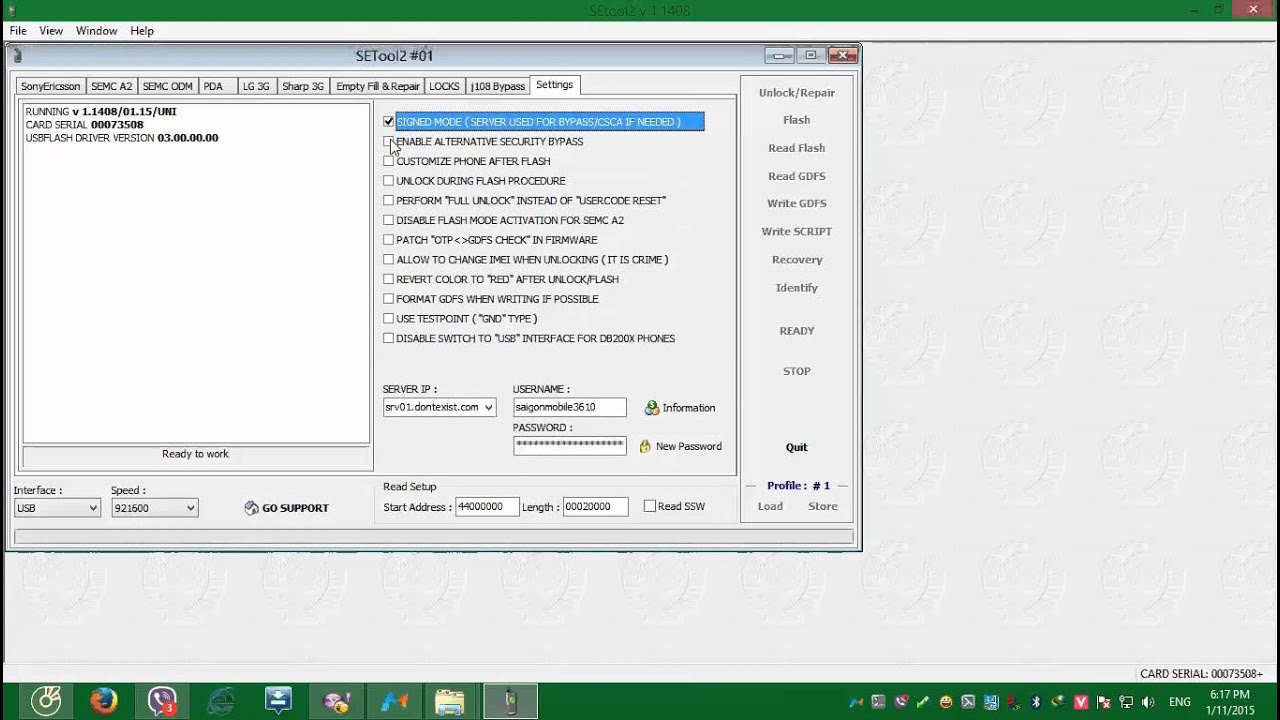Open the Window menu
The width and height of the screenshot is (1280, 720).
point(97,31)
